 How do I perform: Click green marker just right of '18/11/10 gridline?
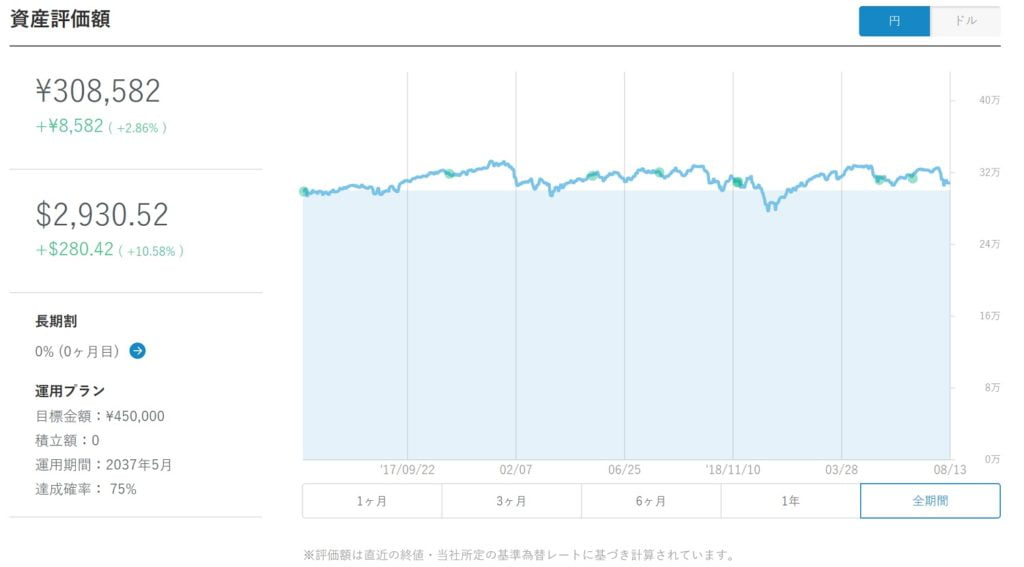[737, 182]
